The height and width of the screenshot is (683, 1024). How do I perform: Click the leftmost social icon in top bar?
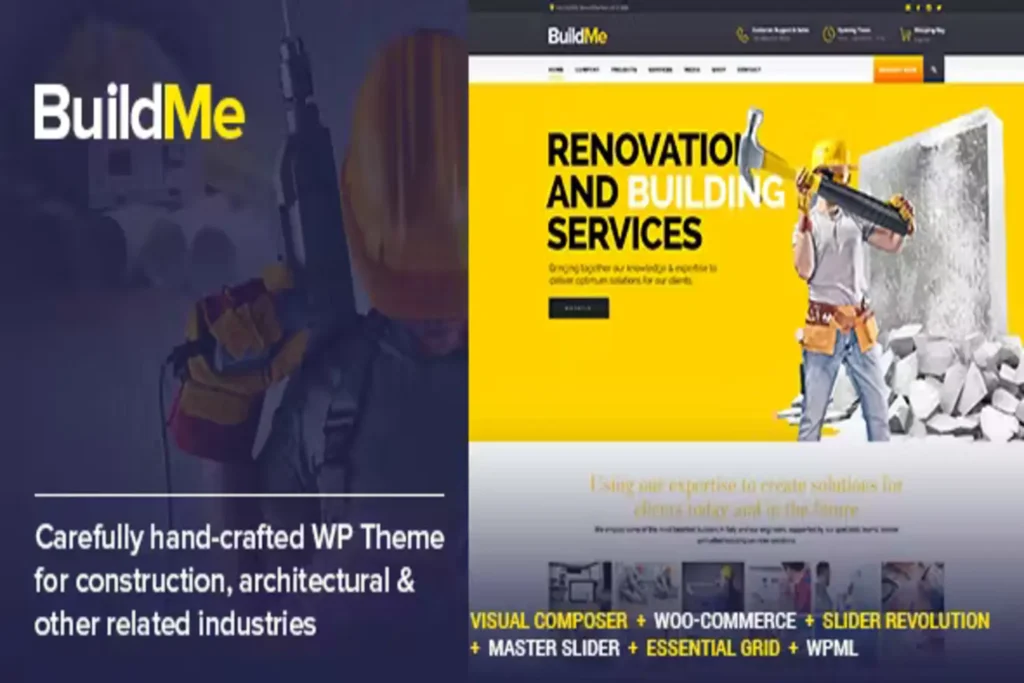coord(907,7)
